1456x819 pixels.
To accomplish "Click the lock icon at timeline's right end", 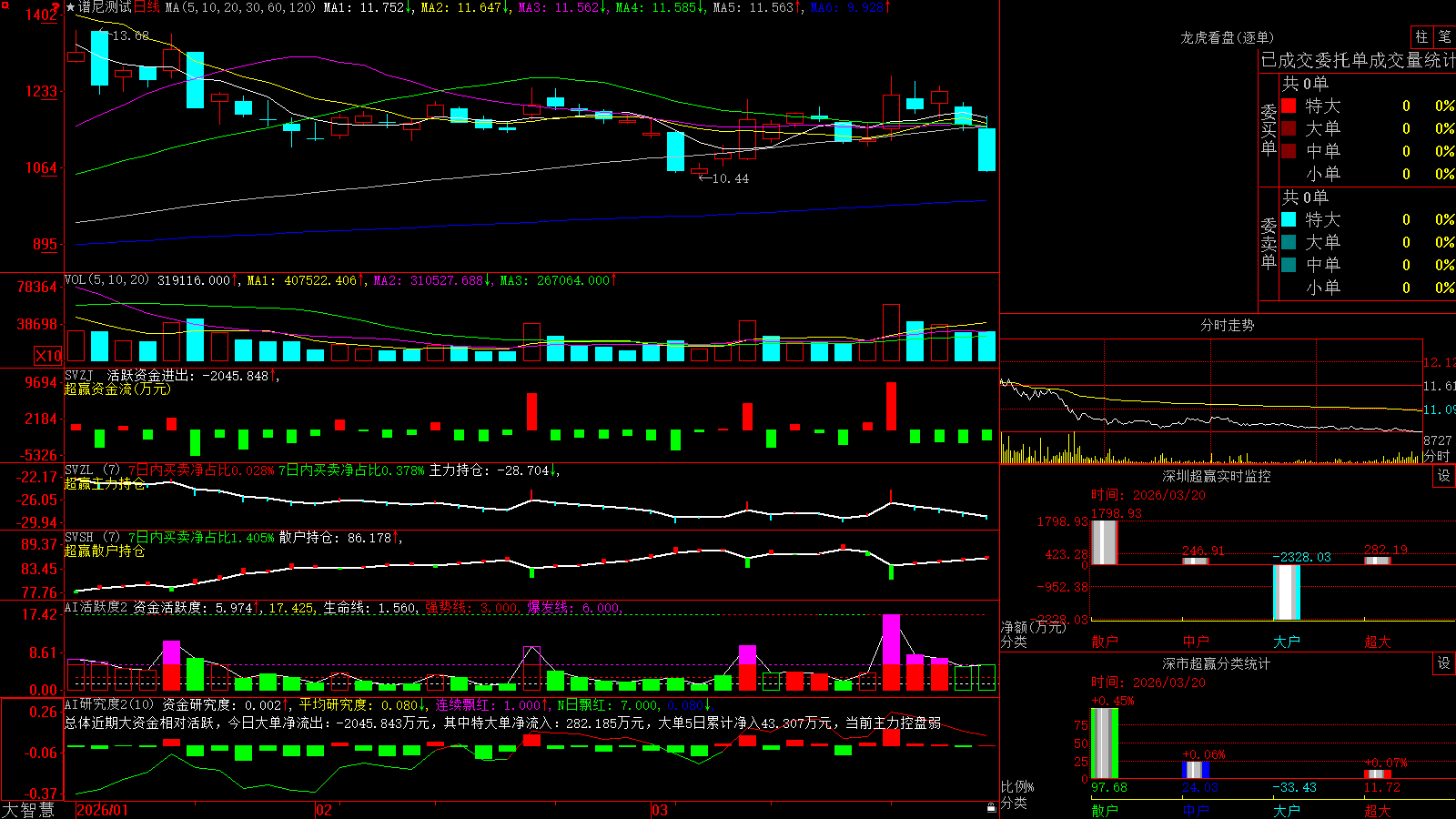I will tap(991, 808).
